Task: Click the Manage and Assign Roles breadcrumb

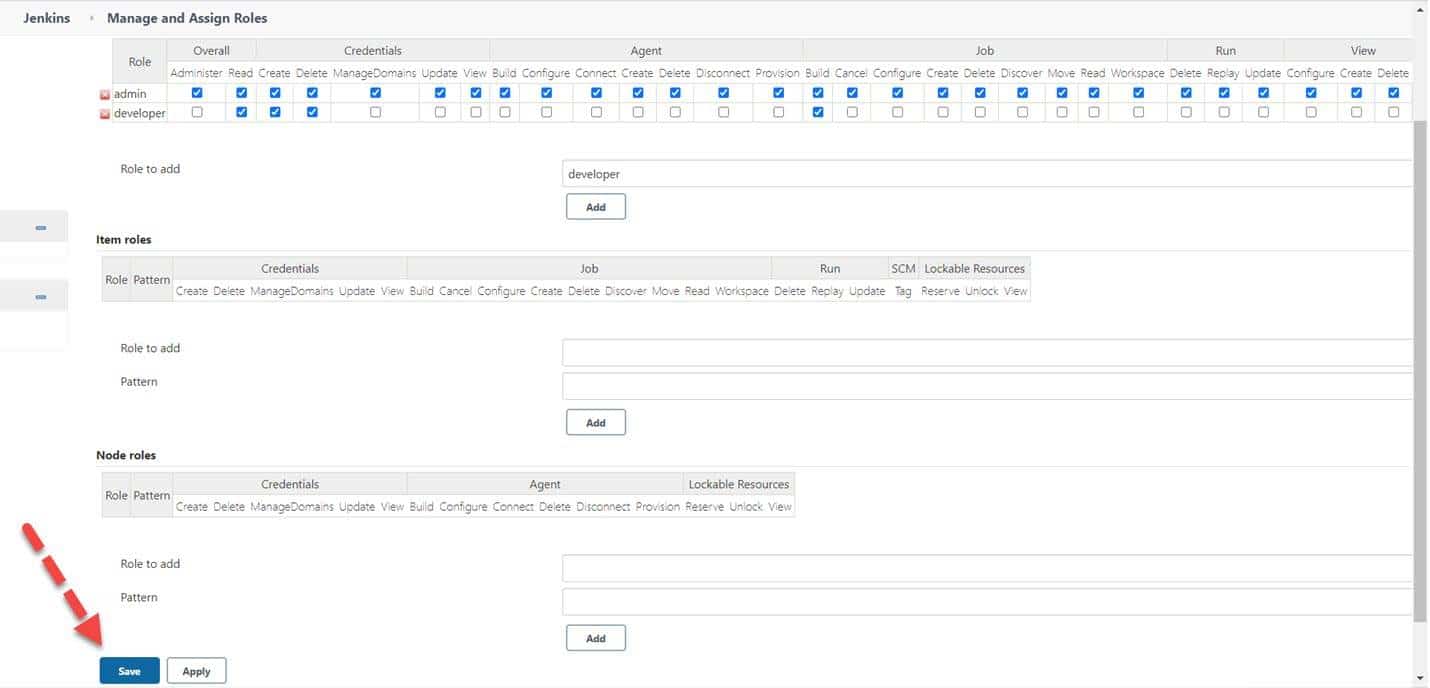Action: click(186, 17)
